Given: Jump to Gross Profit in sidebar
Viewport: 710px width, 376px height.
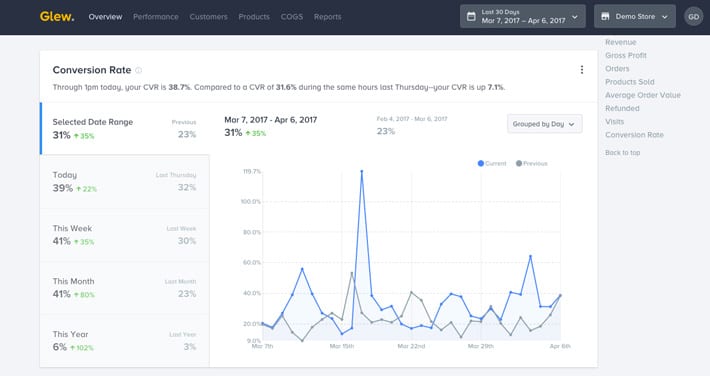Looking at the screenshot, I should click(626, 55).
